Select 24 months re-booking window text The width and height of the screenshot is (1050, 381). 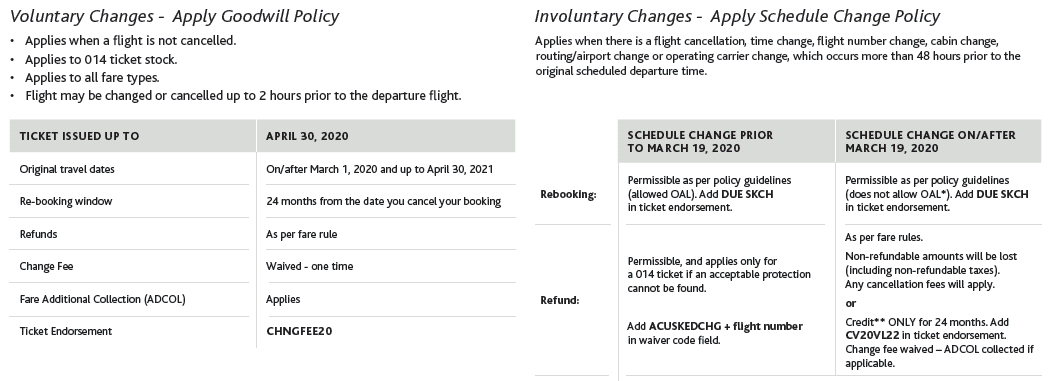[x=383, y=202]
